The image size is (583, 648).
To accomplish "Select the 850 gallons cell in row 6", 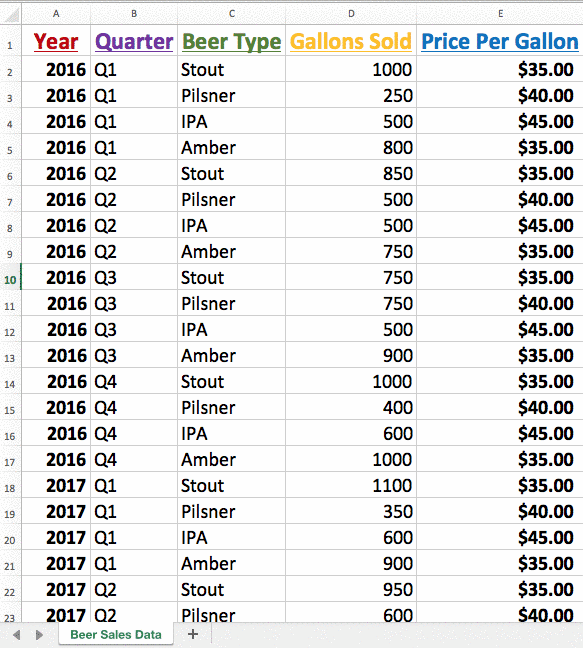I will point(351,173).
